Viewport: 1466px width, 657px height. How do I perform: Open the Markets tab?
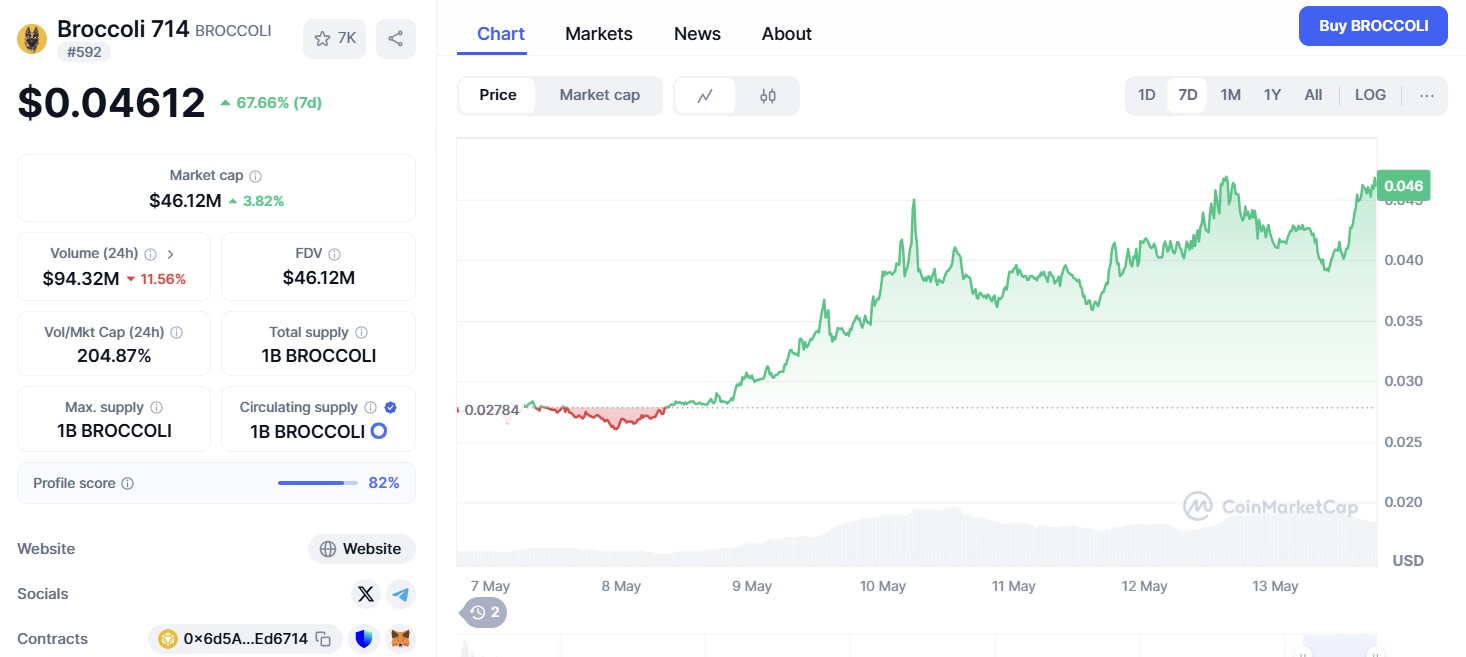[599, 34]
